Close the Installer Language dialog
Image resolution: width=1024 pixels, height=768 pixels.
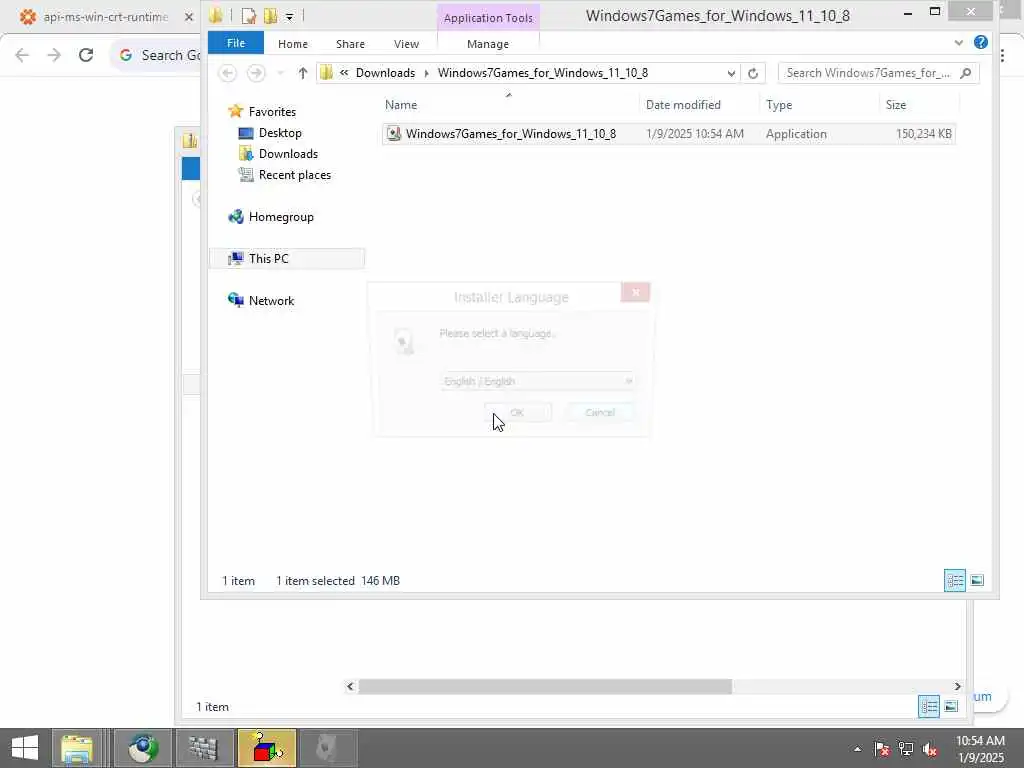(635, 292)
